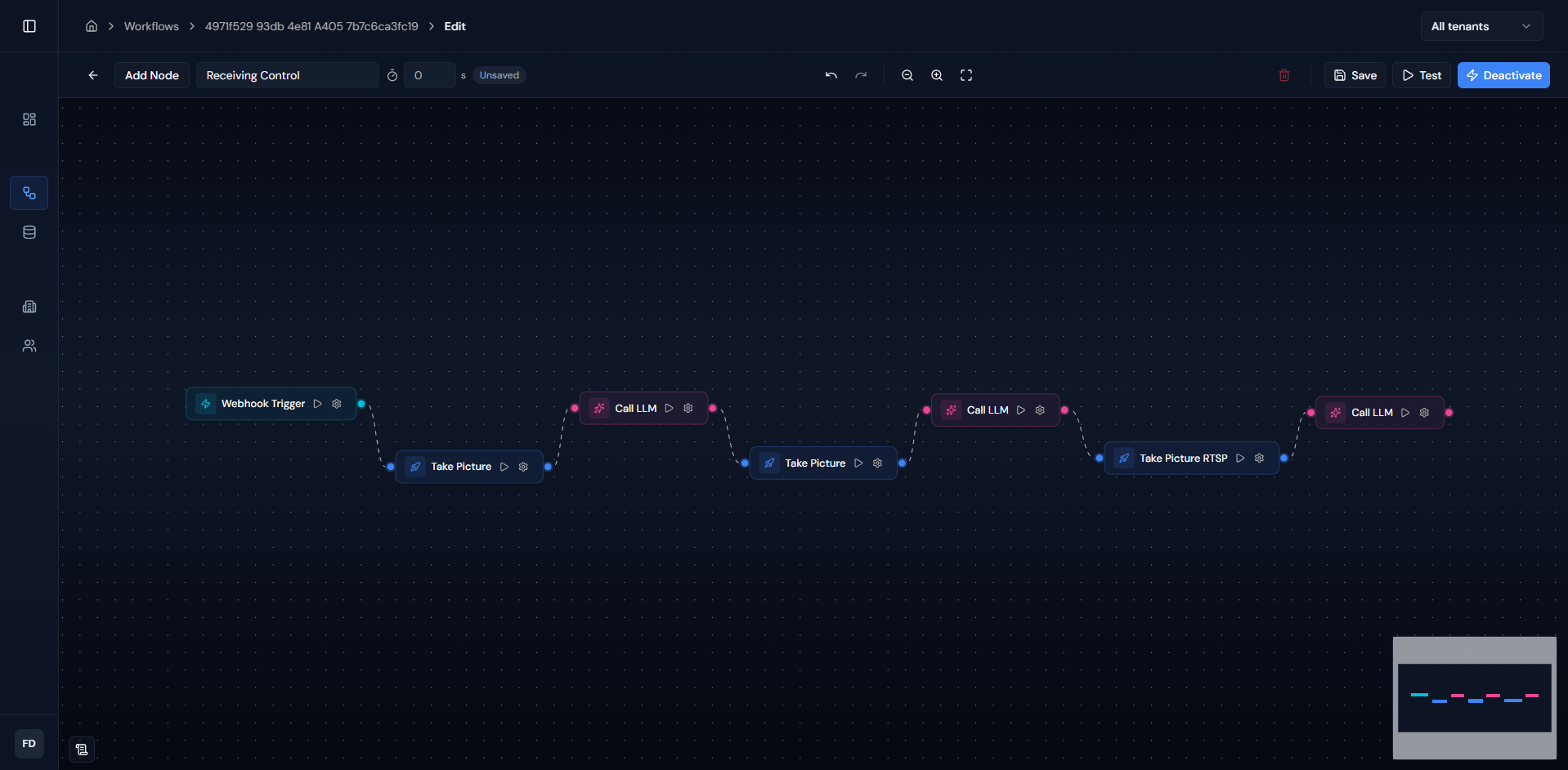Open gear of Call LLM node preceding Take Picture RTSP
The width and height of the screenshot is (1568, 770).
click(1040, 410)
